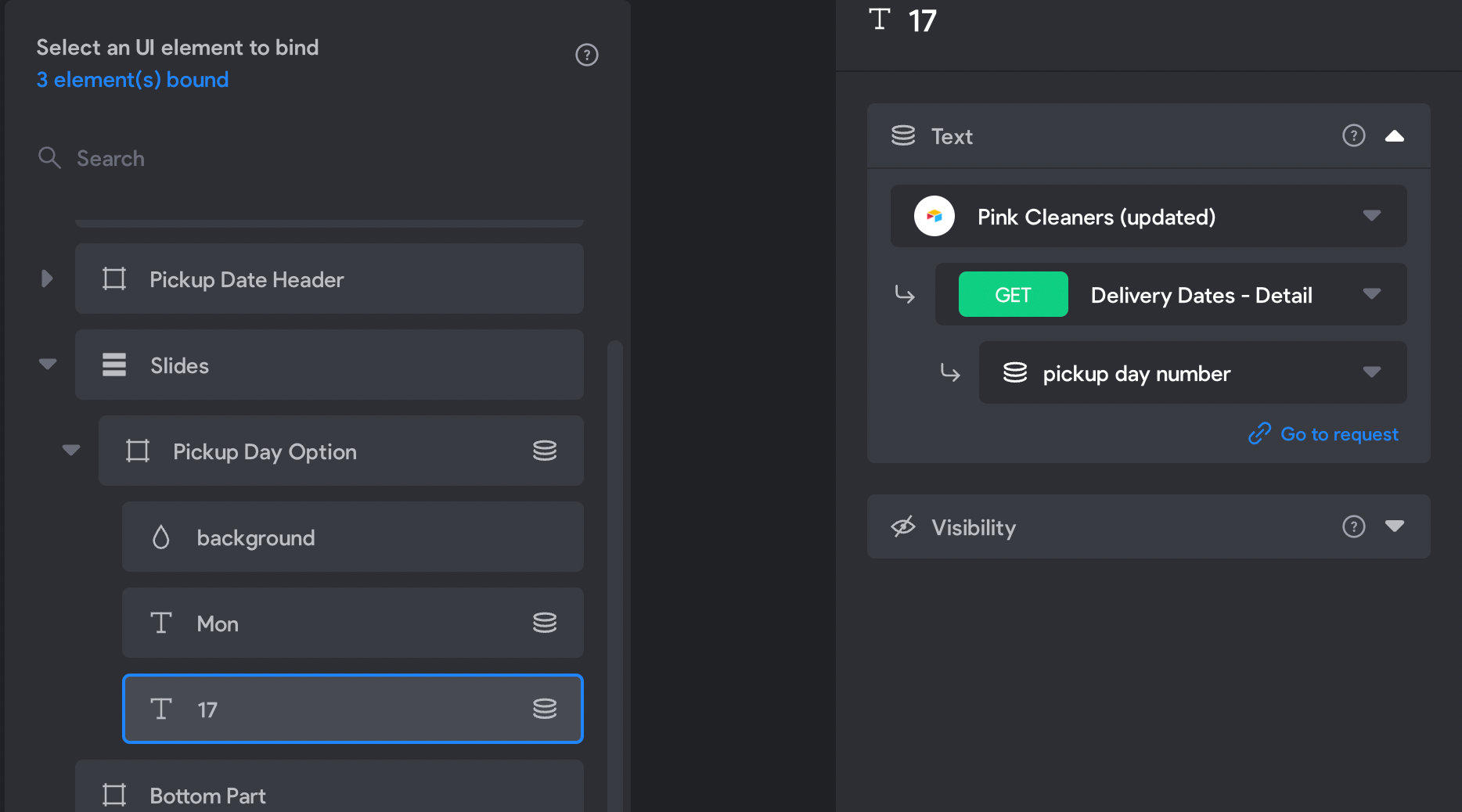1462x812 pixels.
Task: Collapse the Text section arrow
Action: point(1395,135)
